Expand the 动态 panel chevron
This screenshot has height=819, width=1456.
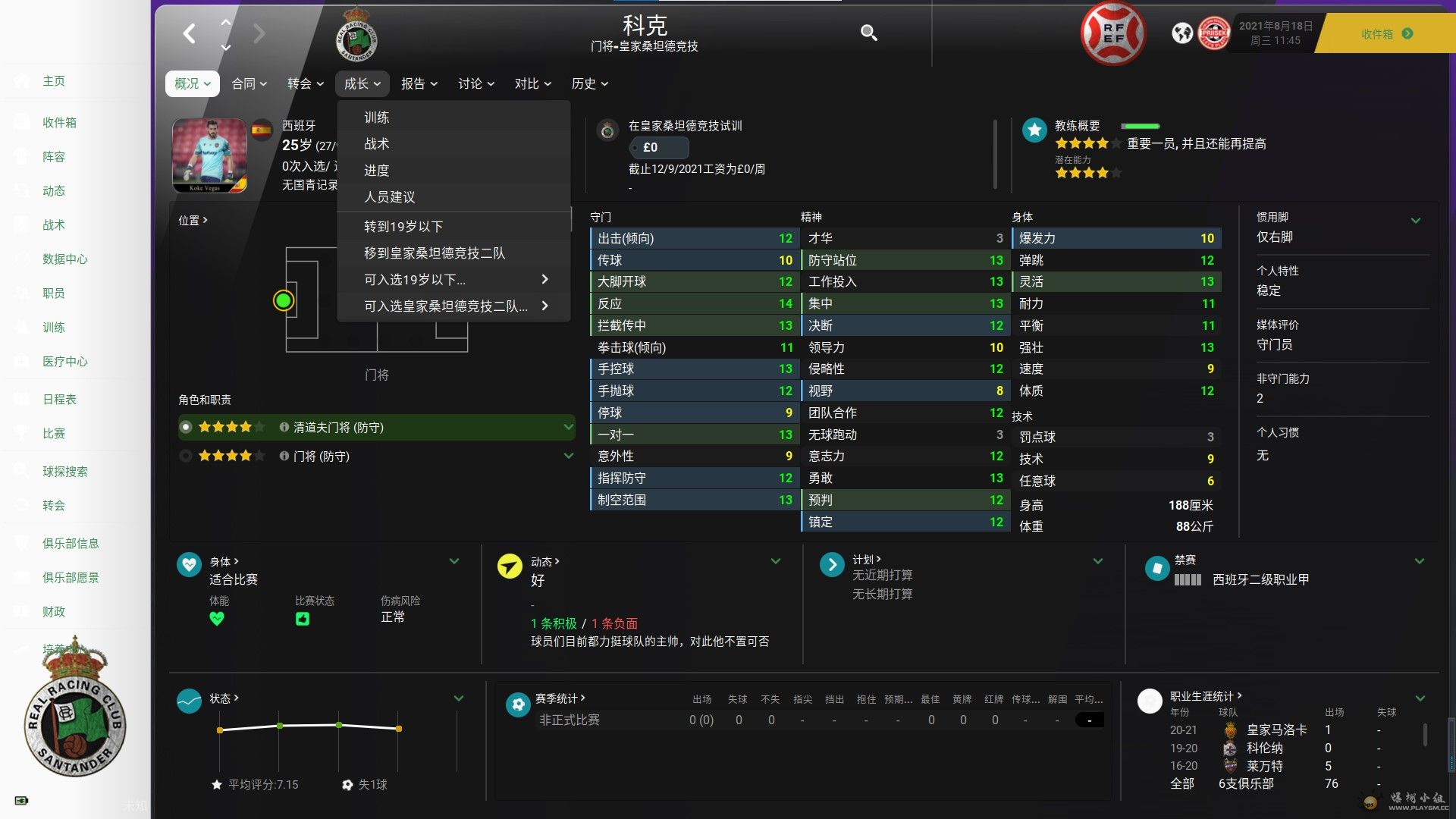click(x=776, y=561)
